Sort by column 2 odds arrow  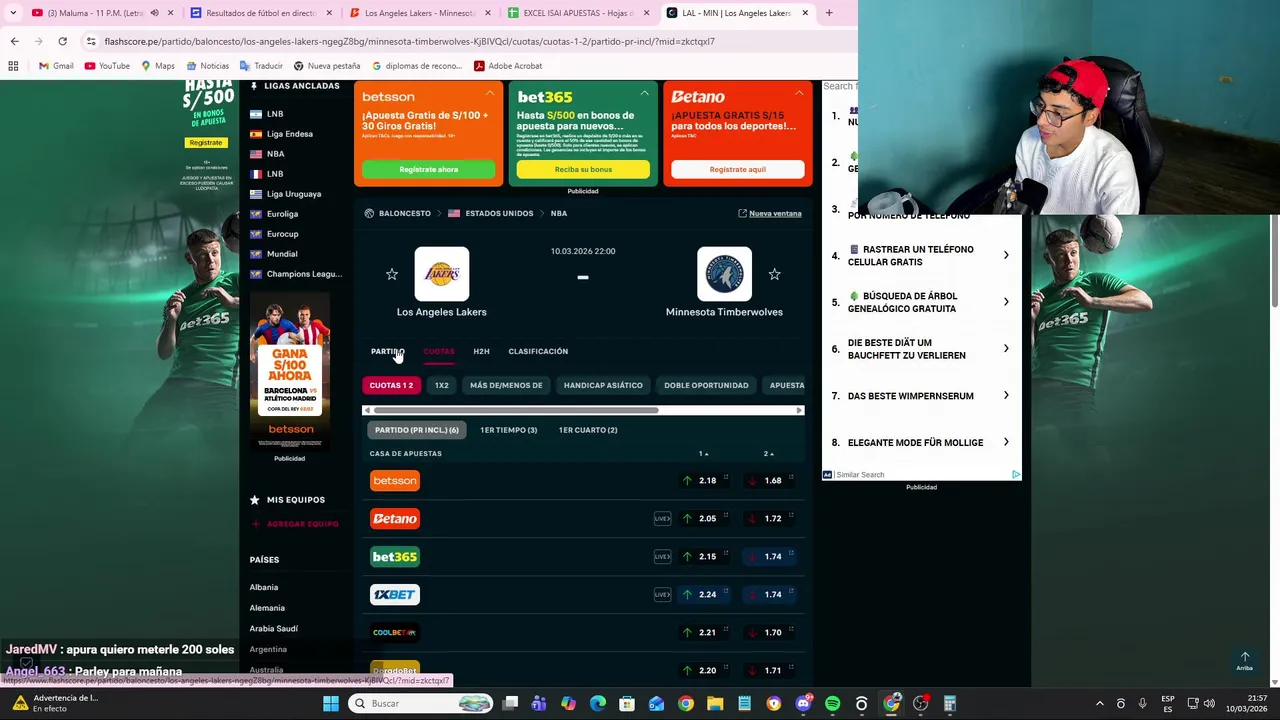(x=768, y=454)
